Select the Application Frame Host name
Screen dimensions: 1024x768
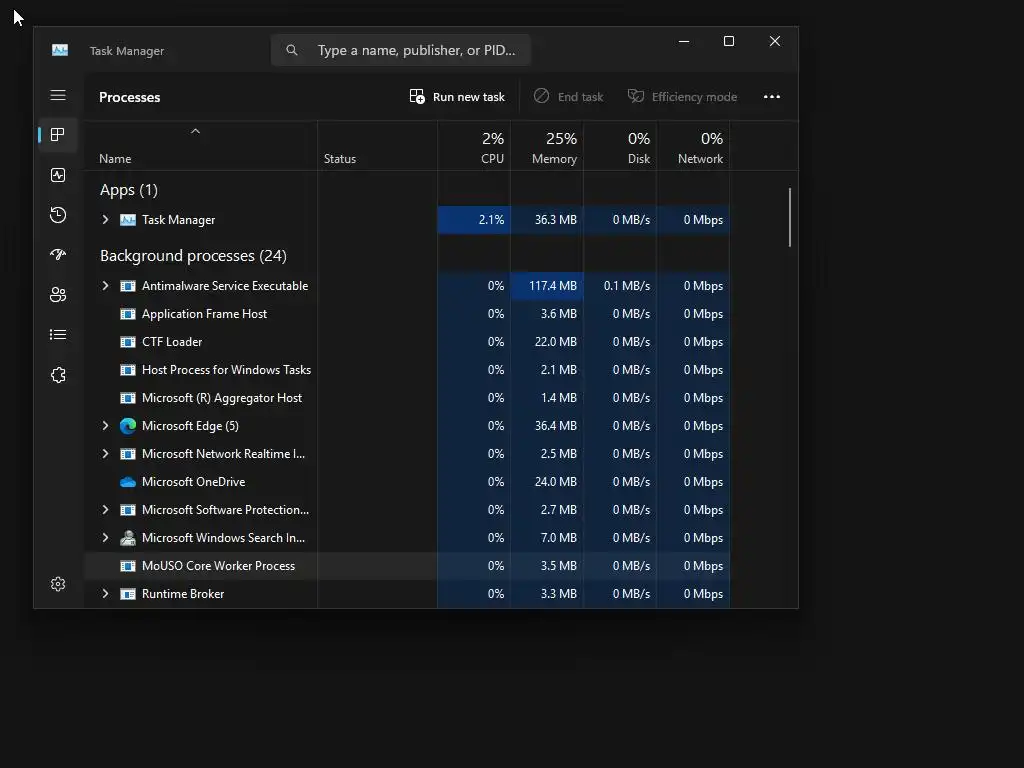(x=204, y=314)
